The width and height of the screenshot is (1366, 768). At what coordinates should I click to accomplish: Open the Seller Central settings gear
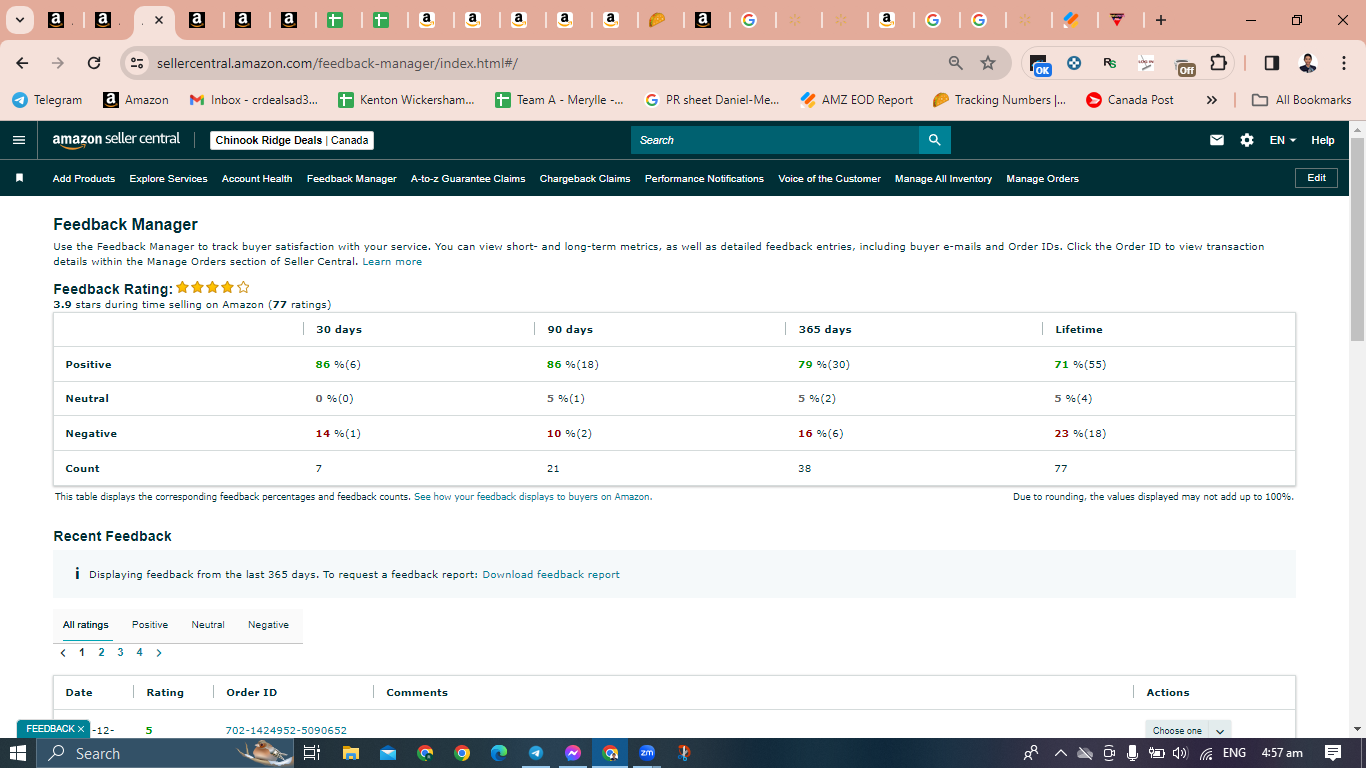pos(1247,140)
